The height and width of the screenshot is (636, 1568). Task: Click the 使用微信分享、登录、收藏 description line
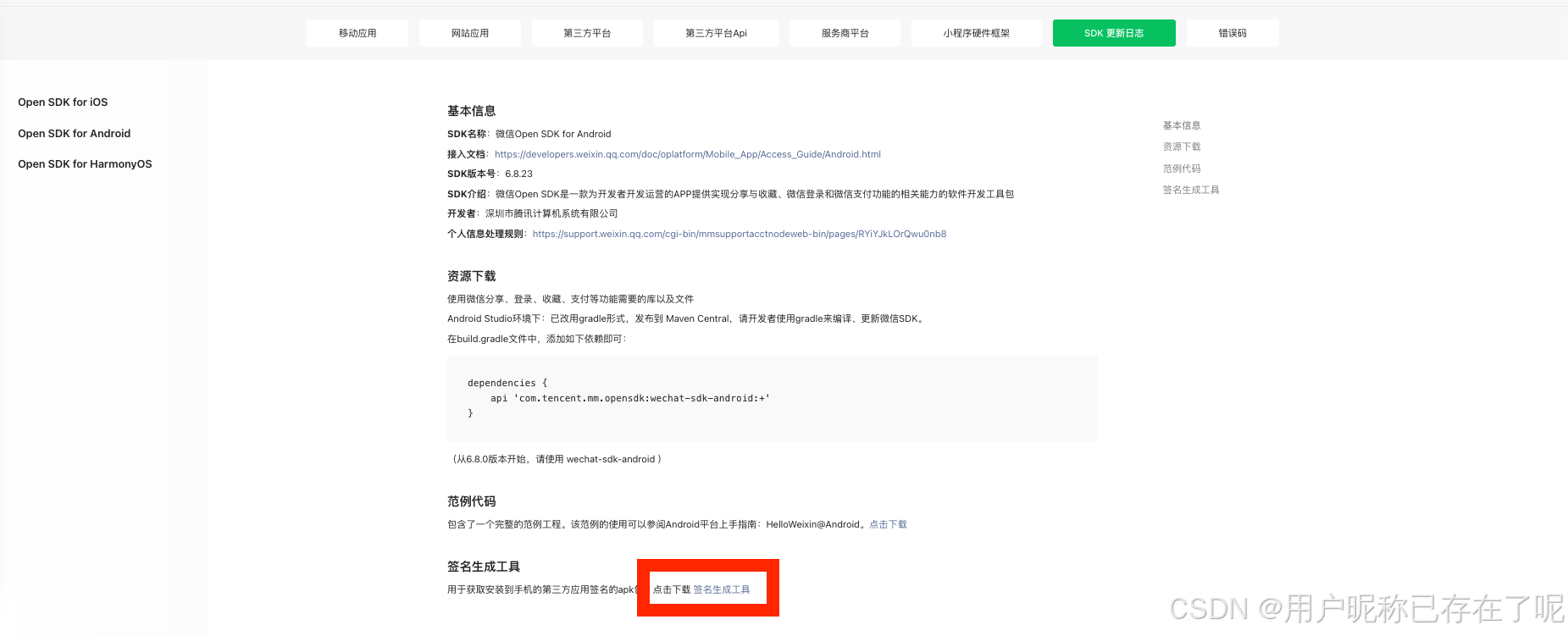pos(570,299)
